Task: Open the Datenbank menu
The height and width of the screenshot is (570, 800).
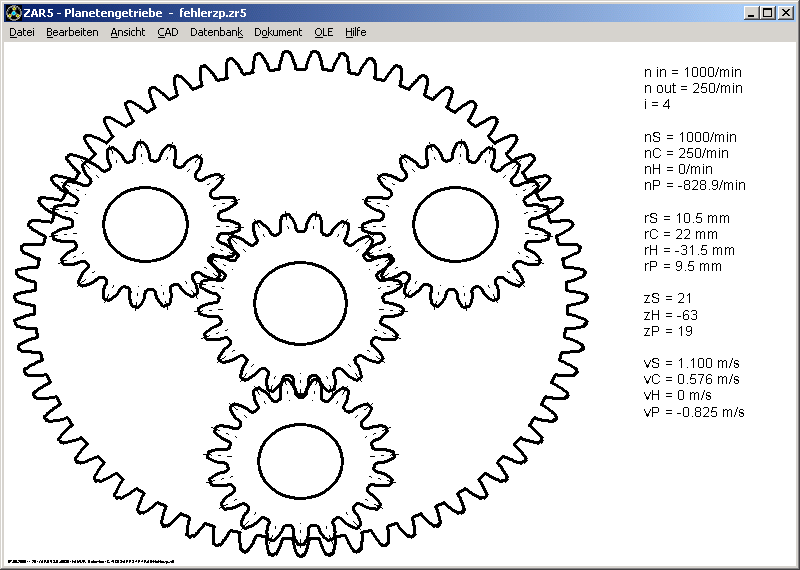Action: pyautogui.click(x=216, y=32)
